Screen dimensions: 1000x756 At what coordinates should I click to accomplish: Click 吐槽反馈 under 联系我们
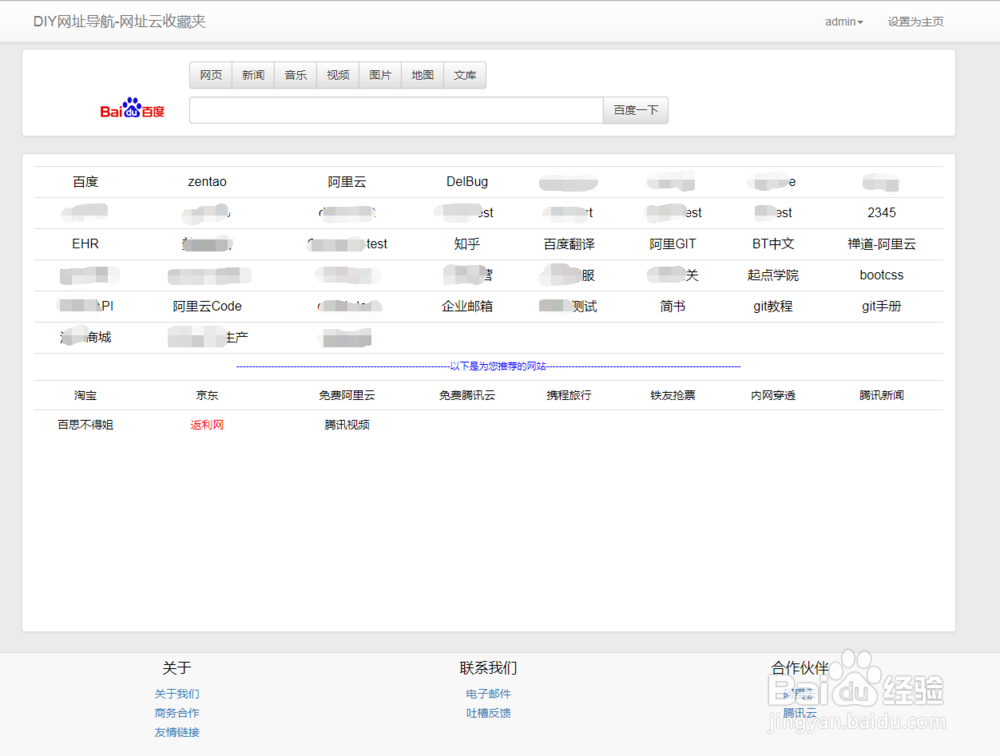(x=488, y=713)
